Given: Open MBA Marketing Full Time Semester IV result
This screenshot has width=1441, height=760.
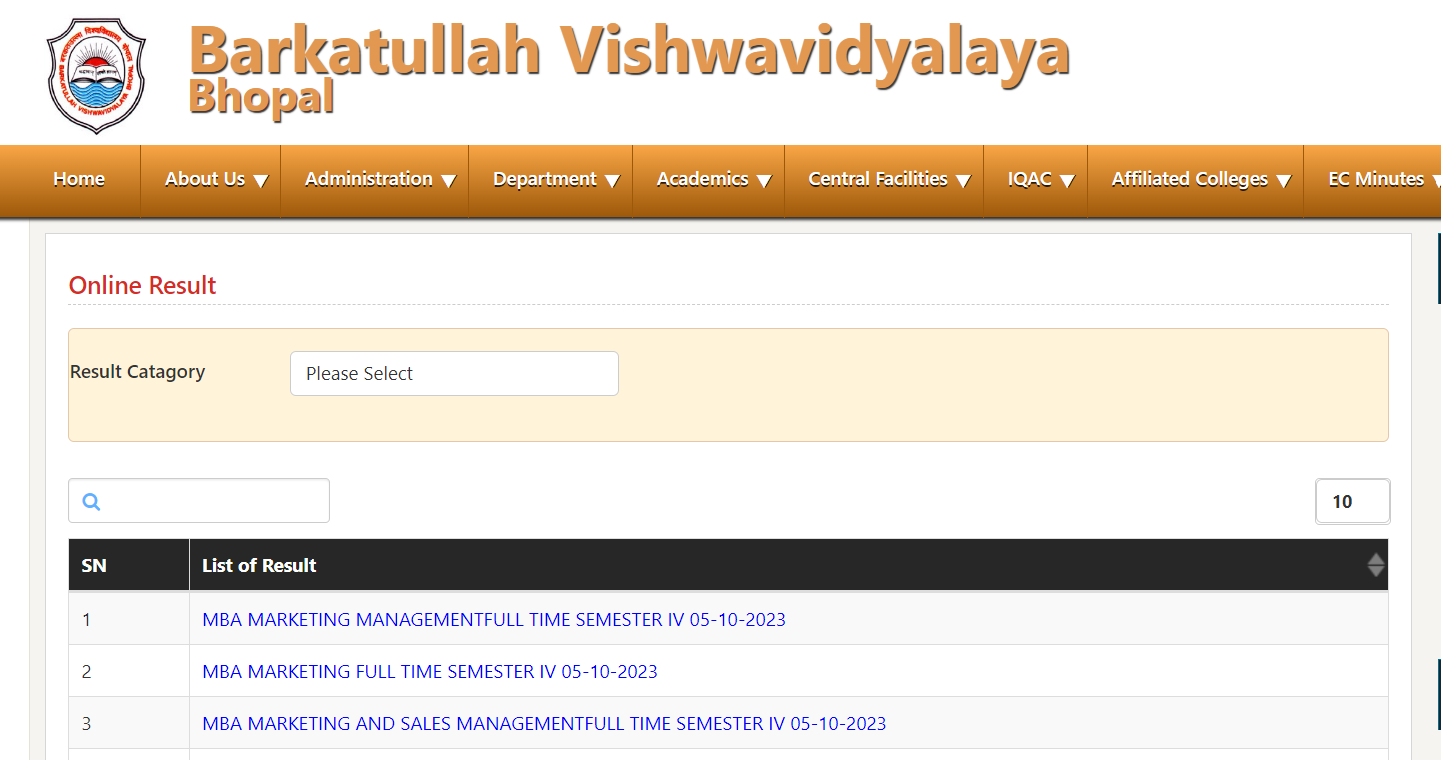Looking at the screenshot, I should pyautogui.click(x=430, y=672).
